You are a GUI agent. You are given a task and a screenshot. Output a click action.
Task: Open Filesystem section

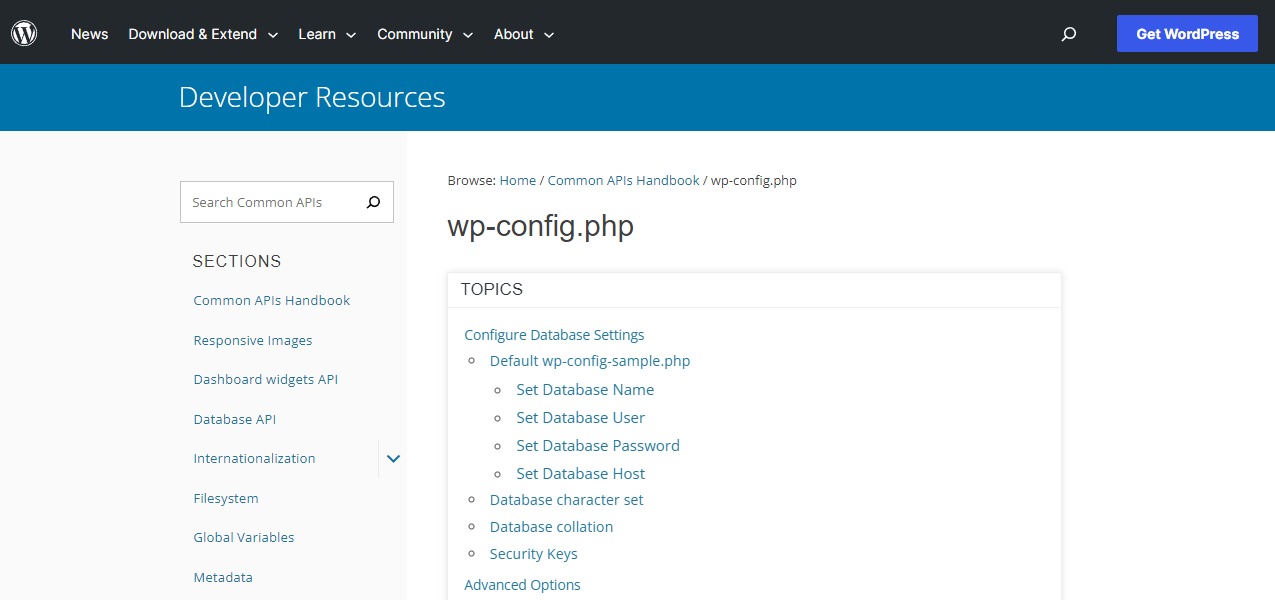(x=226, y=499)
